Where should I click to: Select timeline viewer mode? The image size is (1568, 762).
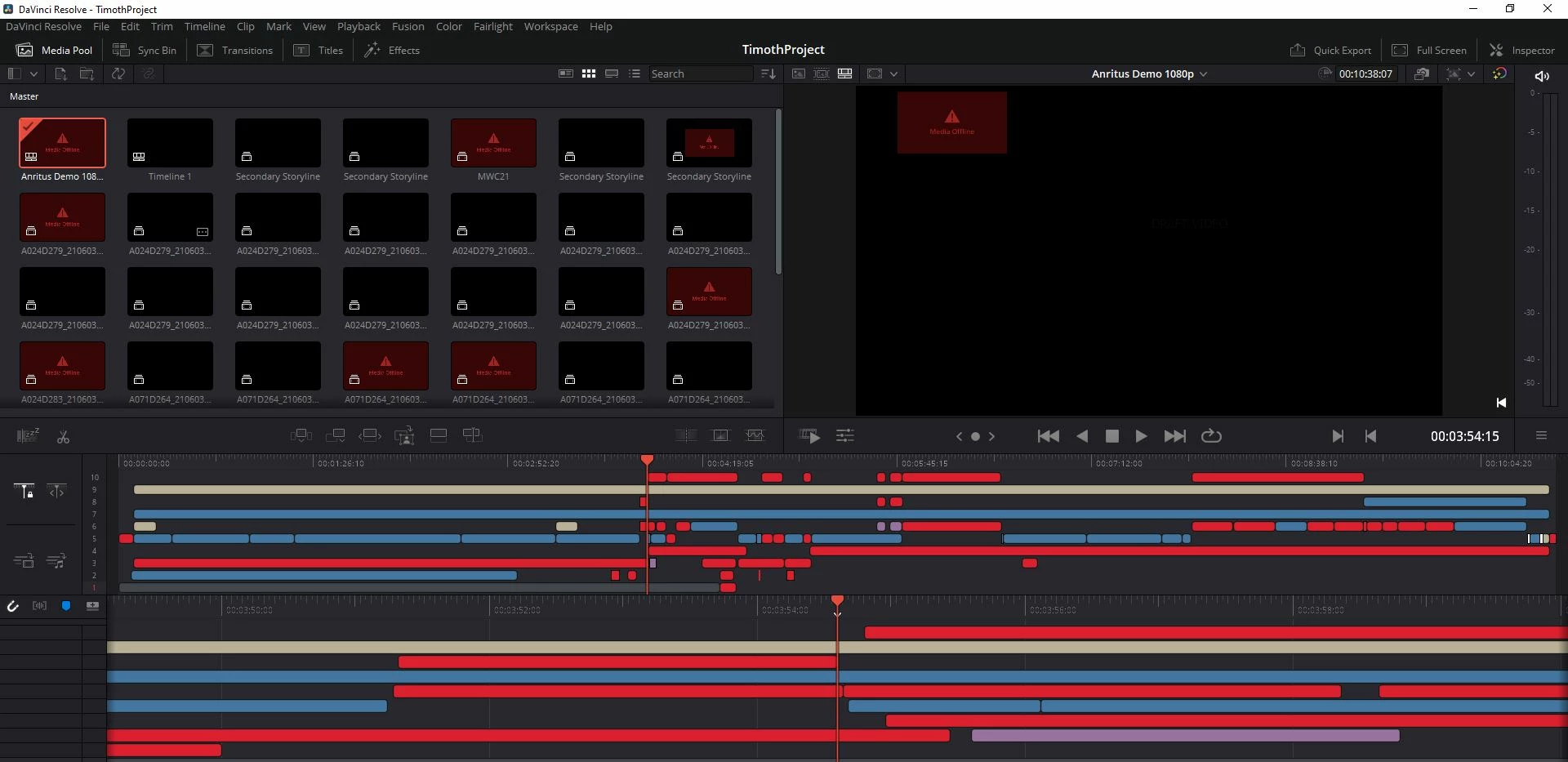click(845, 74)
